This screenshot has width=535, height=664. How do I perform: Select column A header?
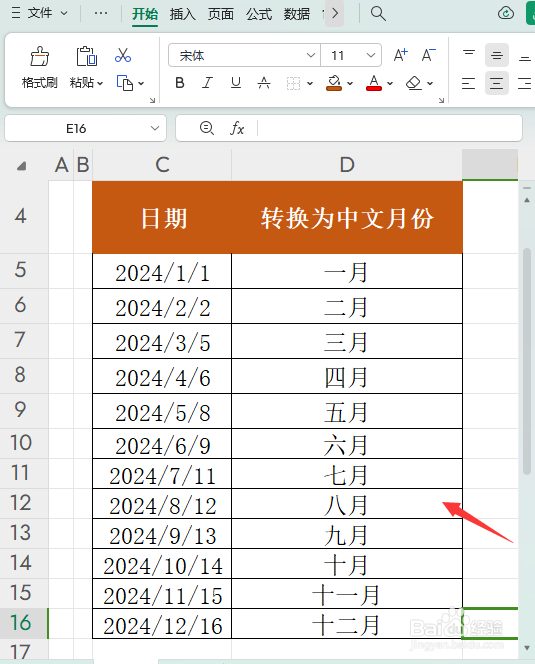61,164
